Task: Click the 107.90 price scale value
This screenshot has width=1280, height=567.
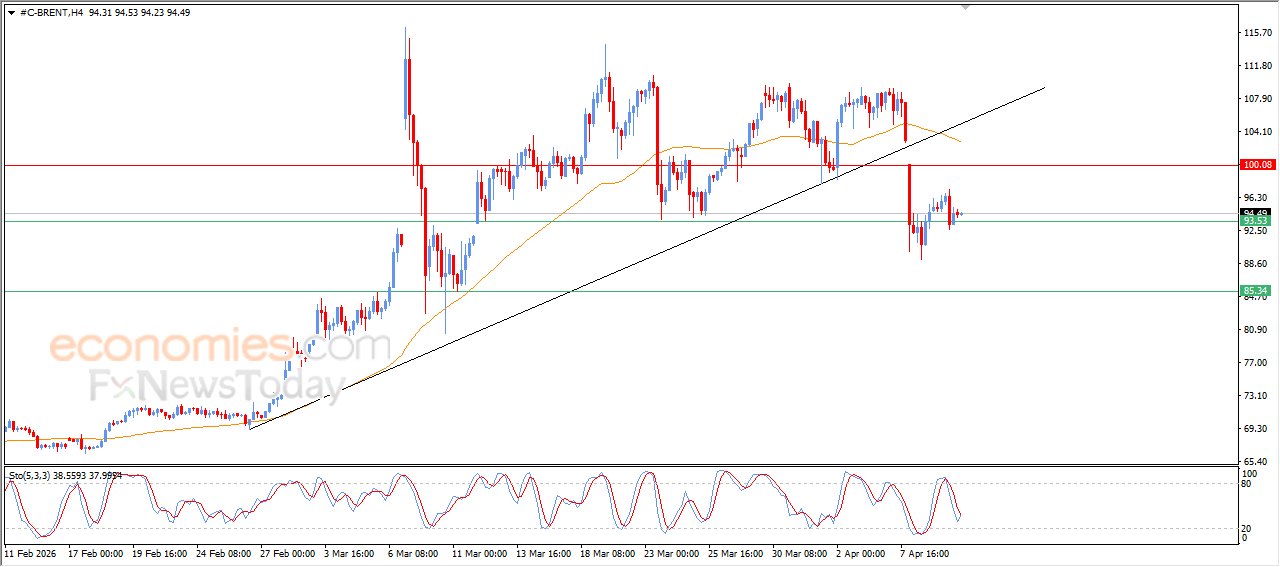Action: [1256, 99]
